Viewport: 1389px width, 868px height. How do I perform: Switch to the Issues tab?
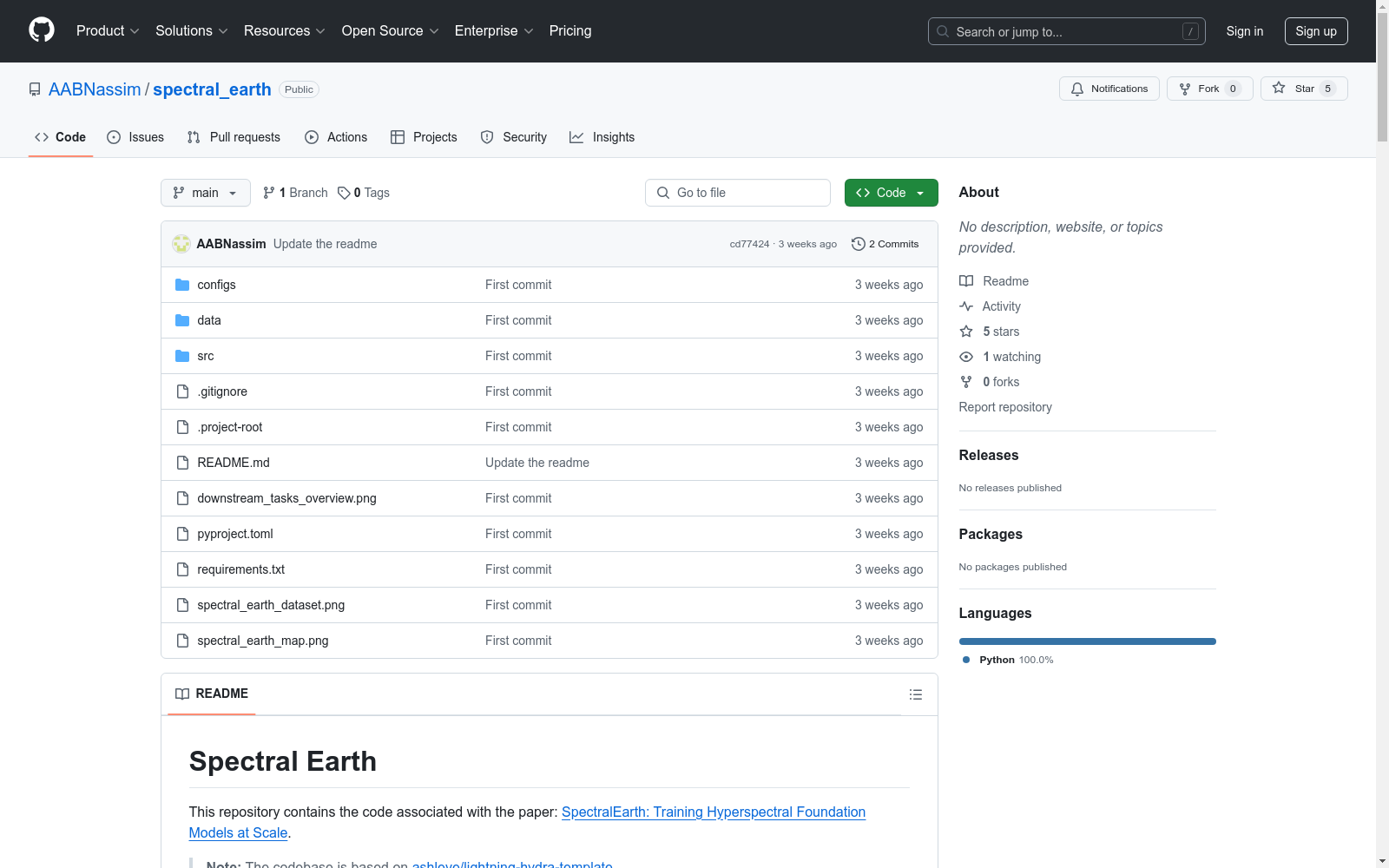[135, 137]
